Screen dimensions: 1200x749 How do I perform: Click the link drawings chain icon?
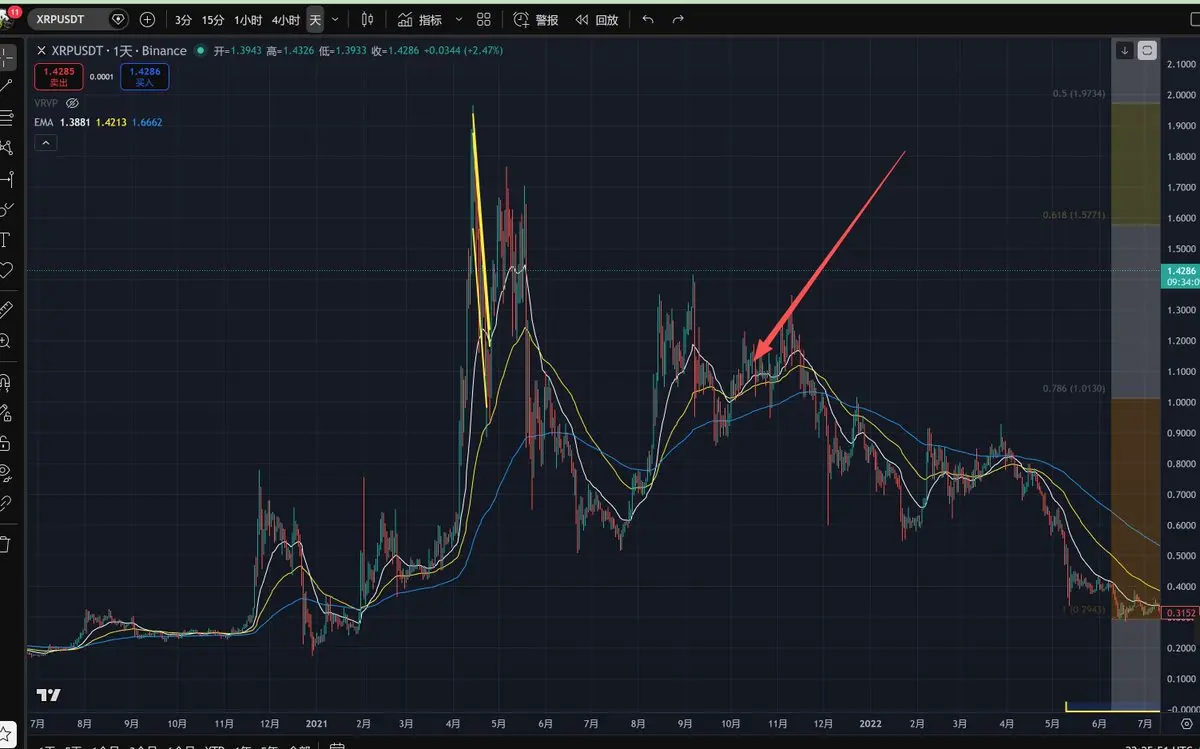pyautogui.click(x=5, y=503)
